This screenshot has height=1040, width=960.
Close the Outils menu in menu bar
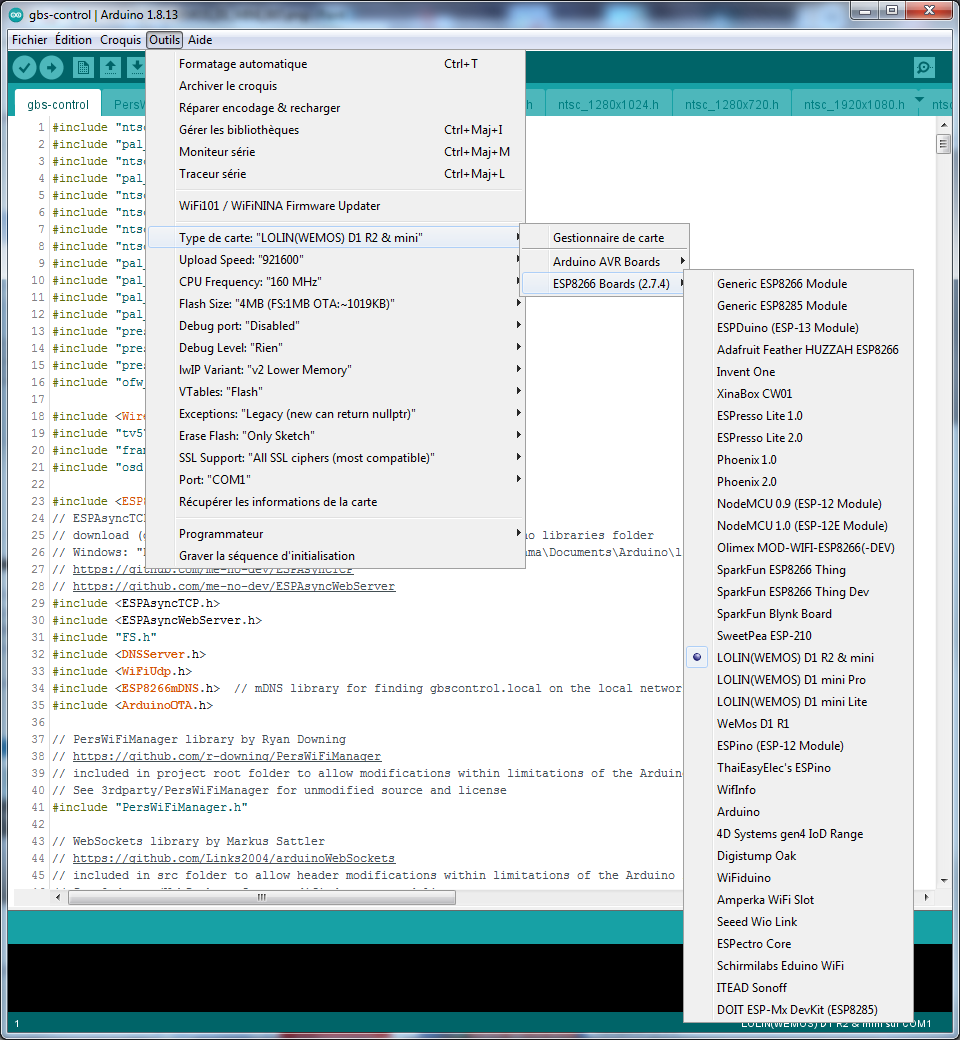click(165, 40)
